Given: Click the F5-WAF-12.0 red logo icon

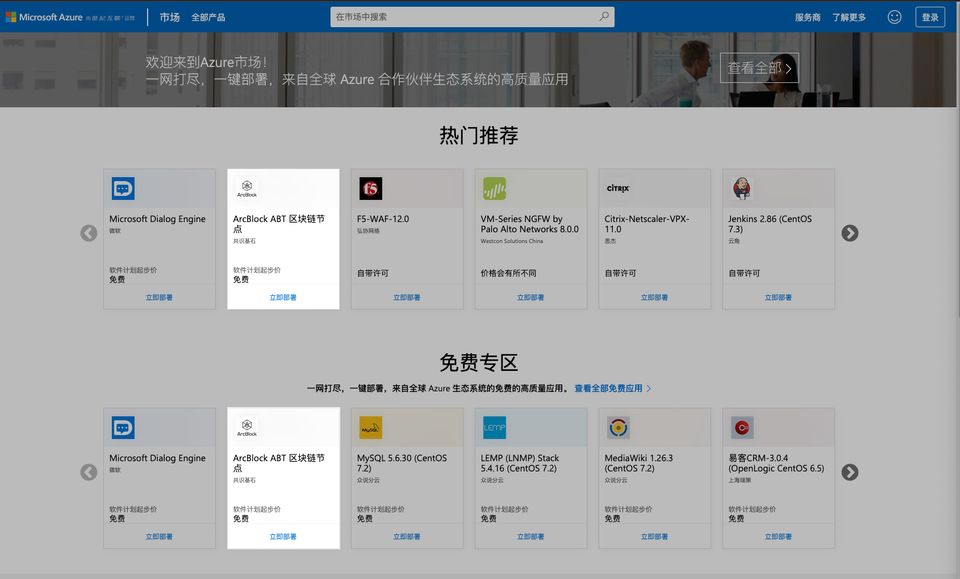Looking at the screenshot, I should click(371, 188).
